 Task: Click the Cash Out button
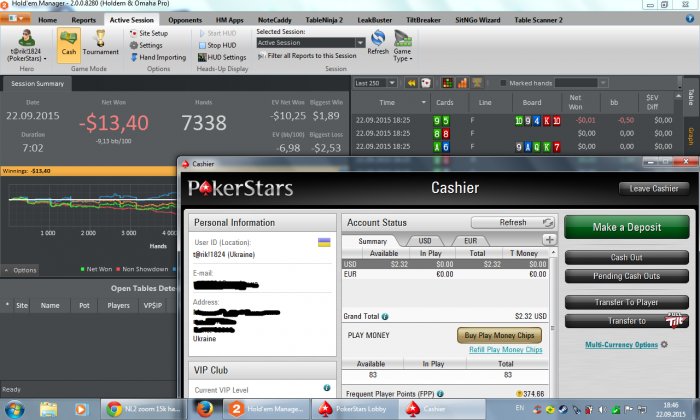(627, 258)
